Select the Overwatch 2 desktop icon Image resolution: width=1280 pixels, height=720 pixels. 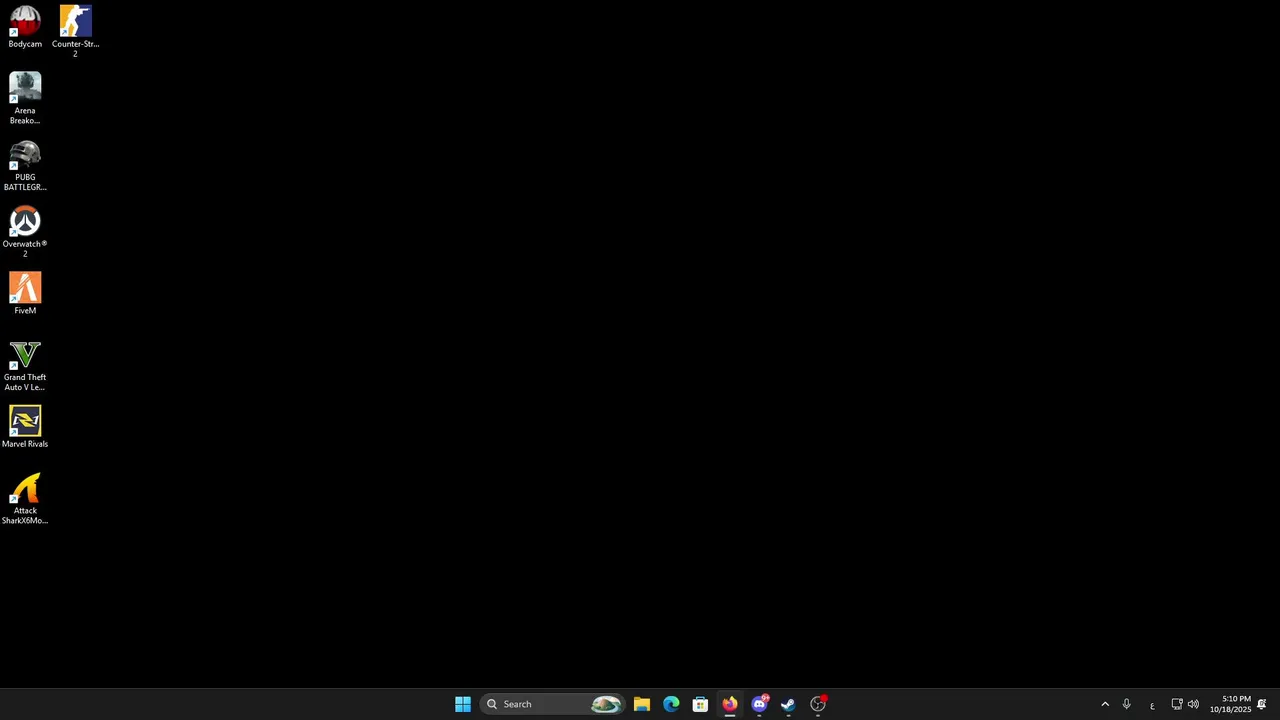25,232
